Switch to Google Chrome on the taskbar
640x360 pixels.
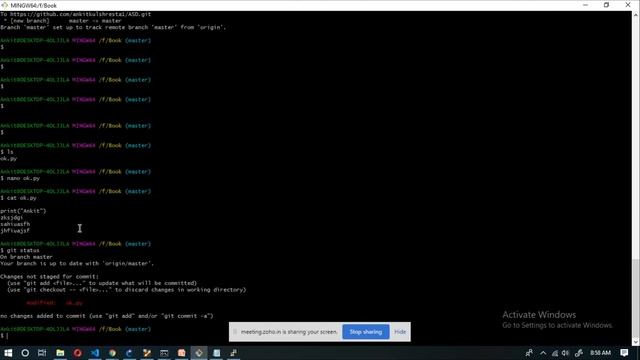pyautogui.click(x=112, y=353)
